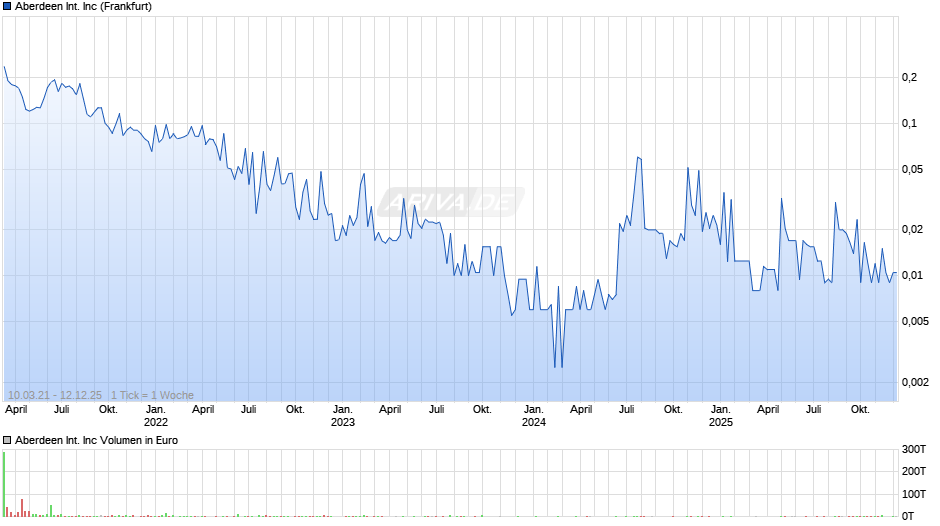This screenshot has width=940, height=526.
Task: Click the 'Aberdeen Int. Inc Volumen in Euro' label
Action: tap(97, 440)
